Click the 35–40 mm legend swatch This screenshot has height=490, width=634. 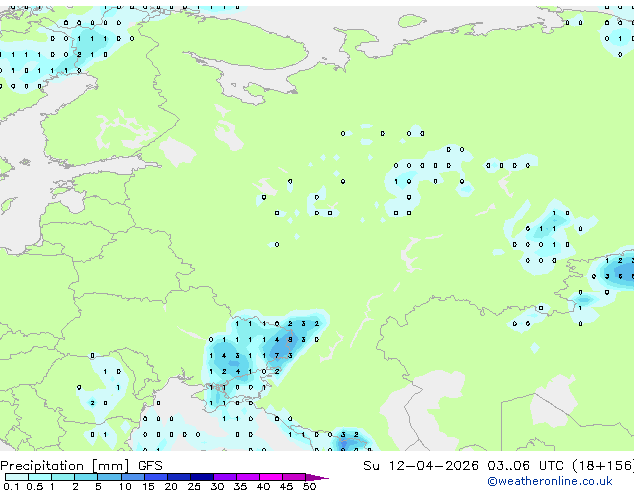[x=248, y=477]
